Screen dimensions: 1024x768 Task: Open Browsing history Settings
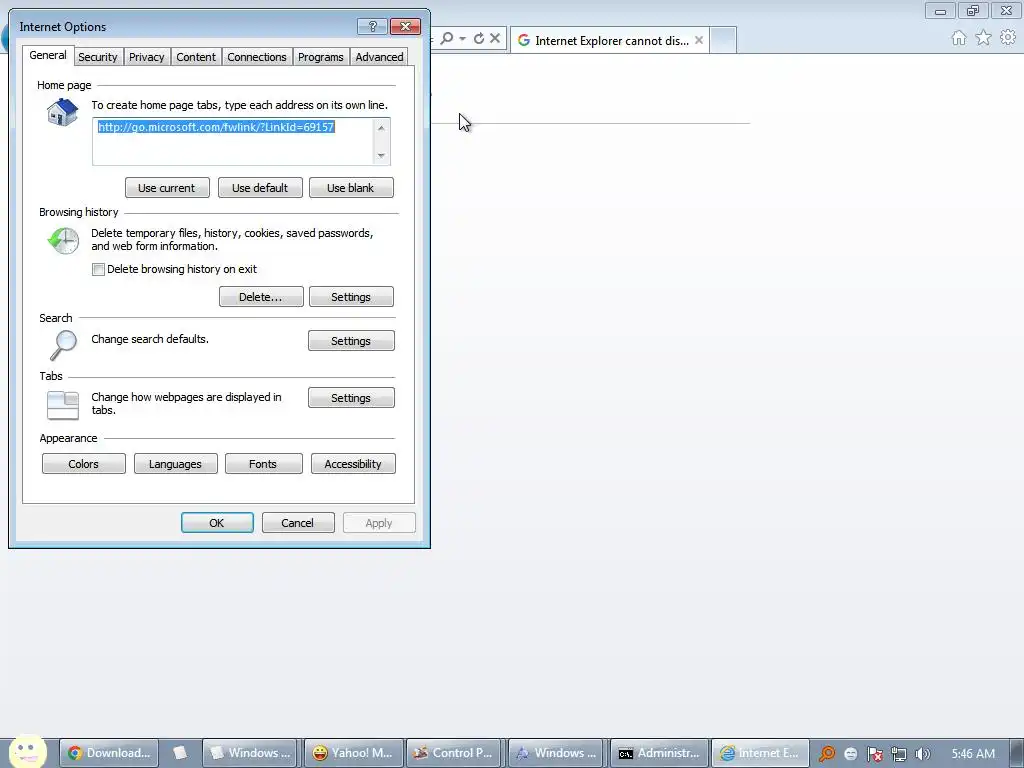point(351,296)
